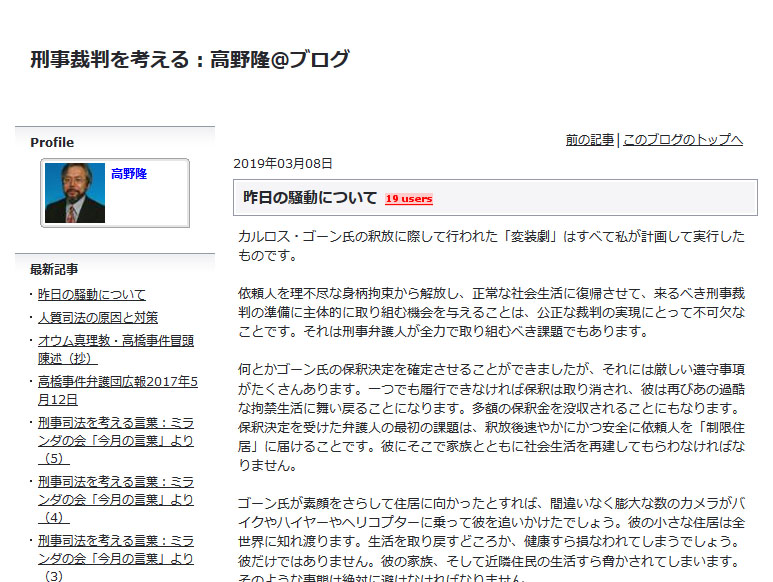773x582 pixels.
Task: Click the opening paragraph starting カルロス・ゴーン氏の釈放
Action: [x=491, y=245]
